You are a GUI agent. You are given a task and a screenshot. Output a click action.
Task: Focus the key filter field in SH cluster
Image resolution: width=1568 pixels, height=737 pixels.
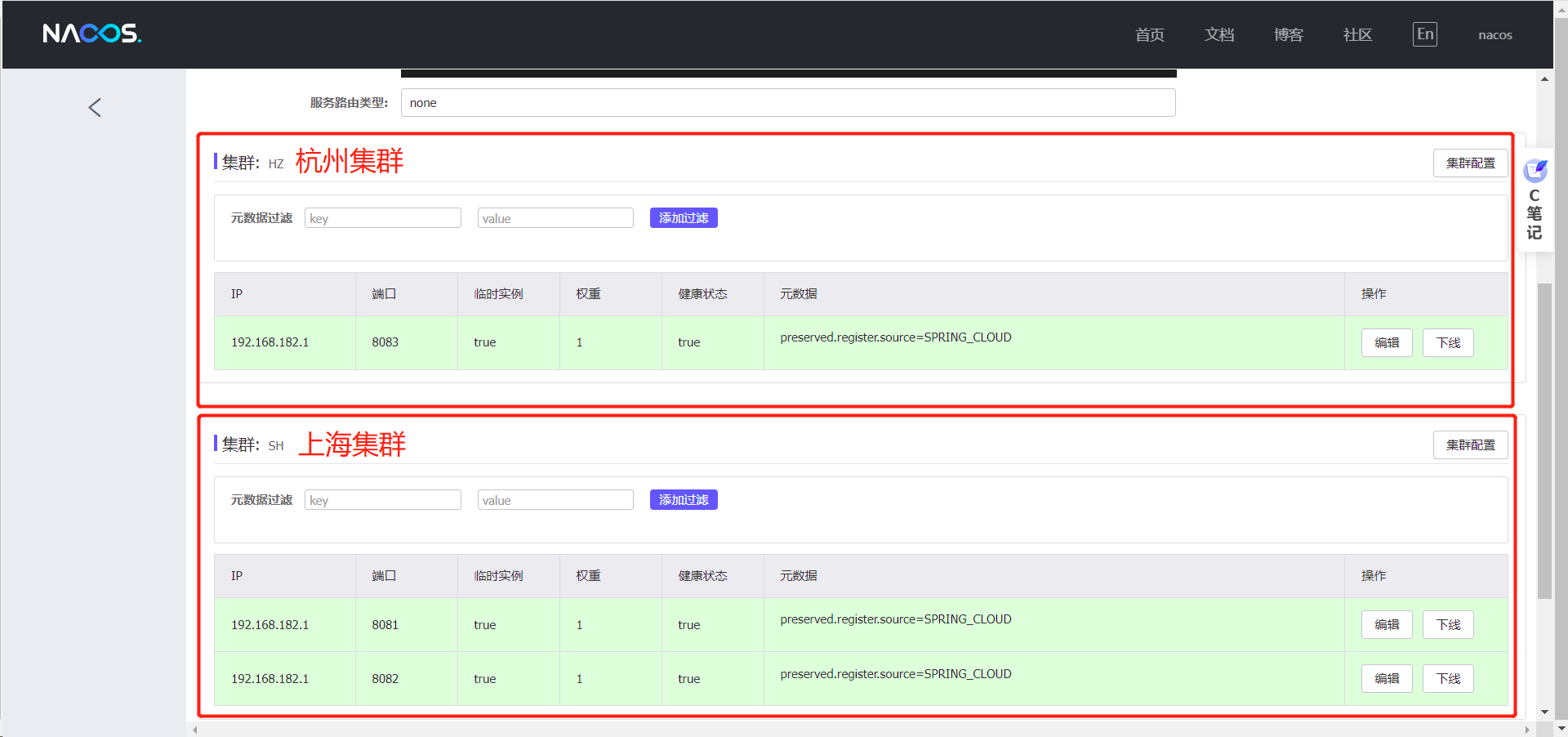point(383,500)
